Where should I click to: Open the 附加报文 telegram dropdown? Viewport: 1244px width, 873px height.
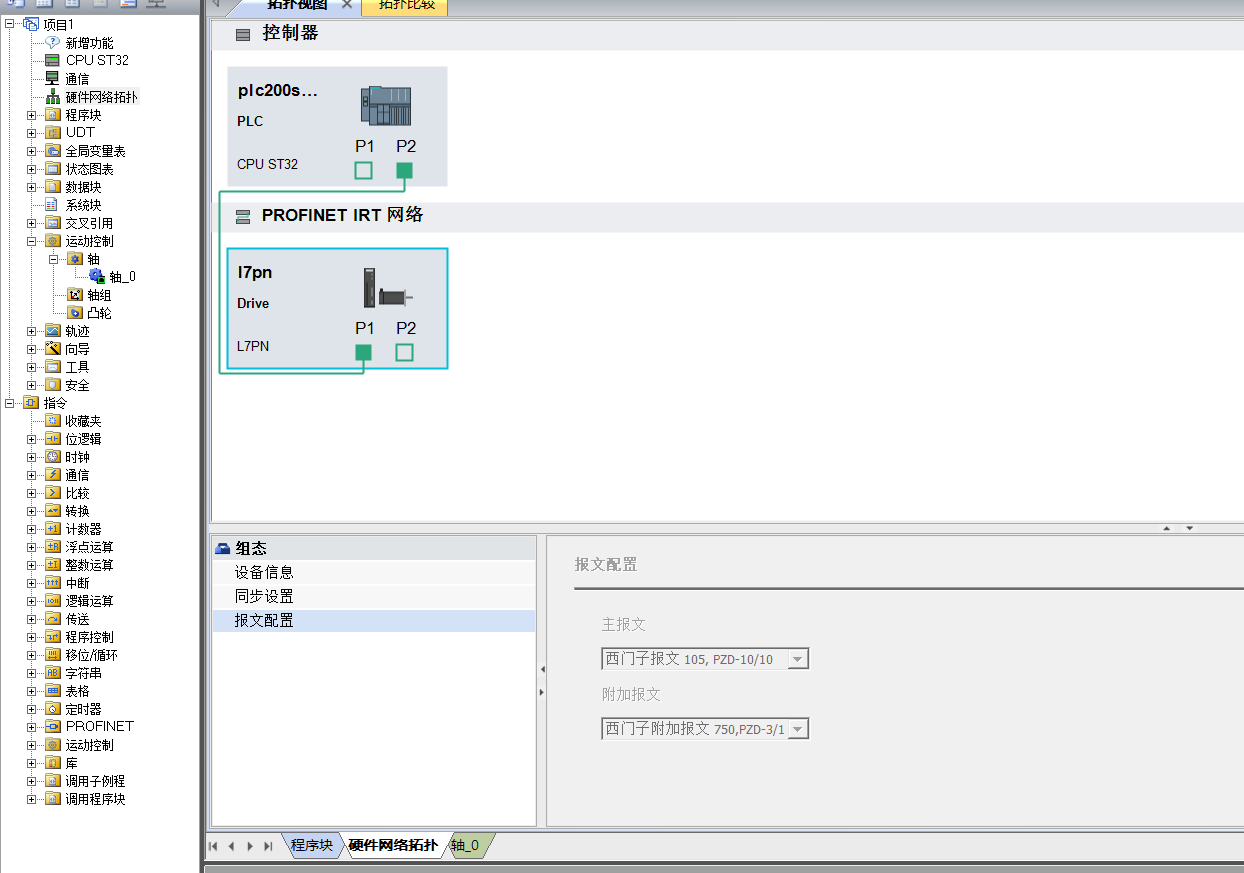(797, 729)
